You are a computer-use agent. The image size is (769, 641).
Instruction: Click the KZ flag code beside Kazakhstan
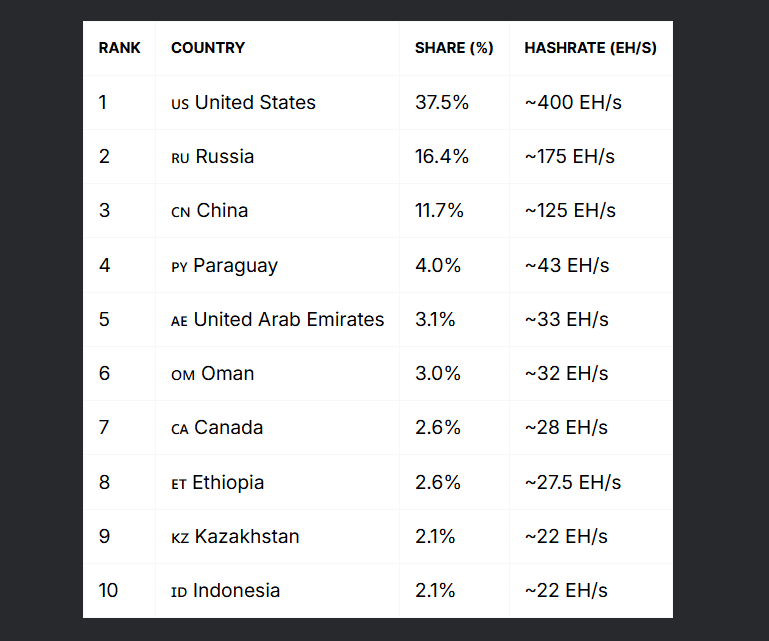point(180,538)
